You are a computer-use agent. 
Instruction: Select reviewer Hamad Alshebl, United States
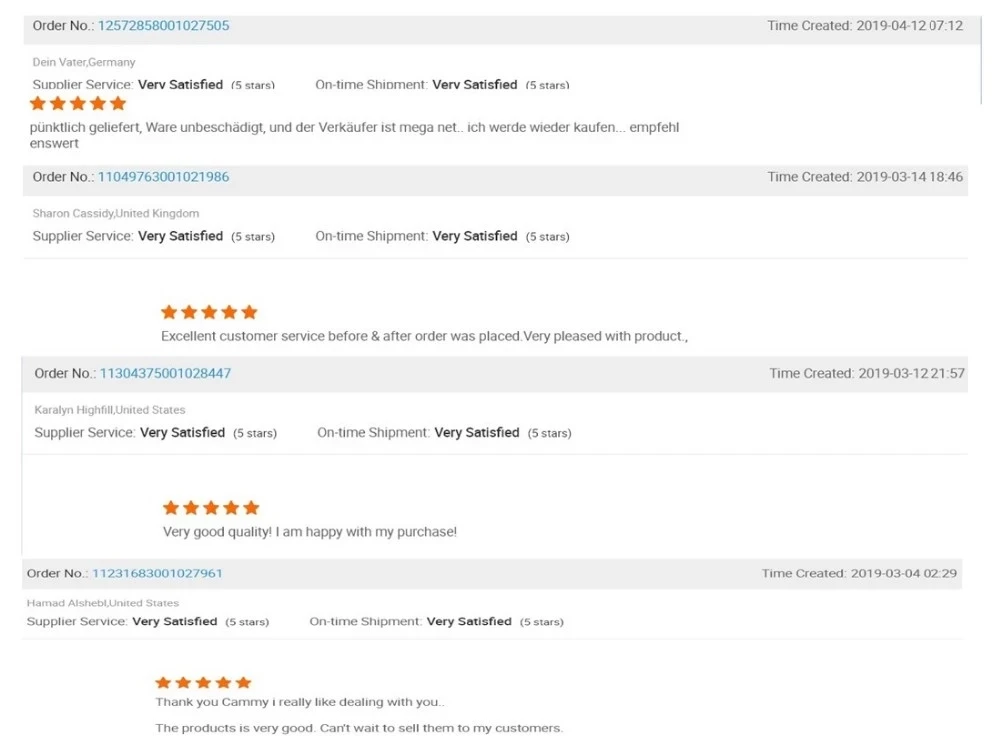[x=103, y=603]
